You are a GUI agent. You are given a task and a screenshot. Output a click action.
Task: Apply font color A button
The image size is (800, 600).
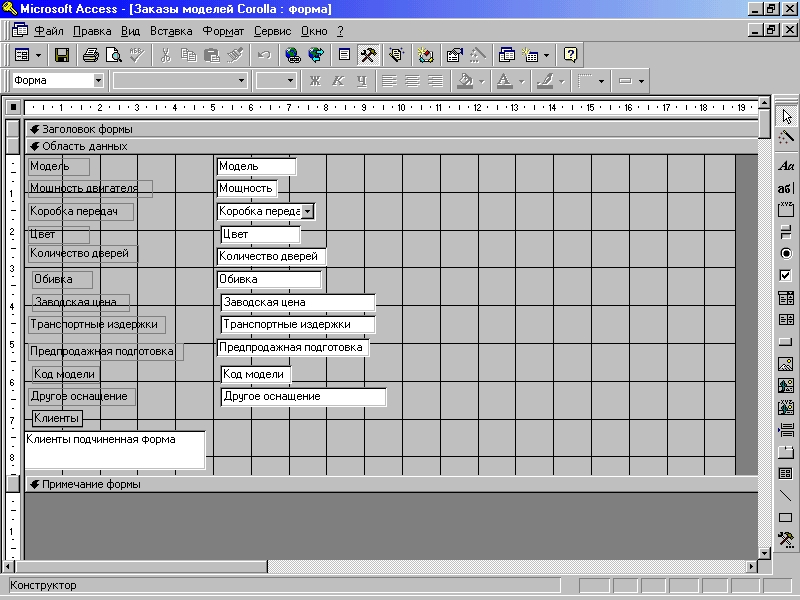(505, 81)
